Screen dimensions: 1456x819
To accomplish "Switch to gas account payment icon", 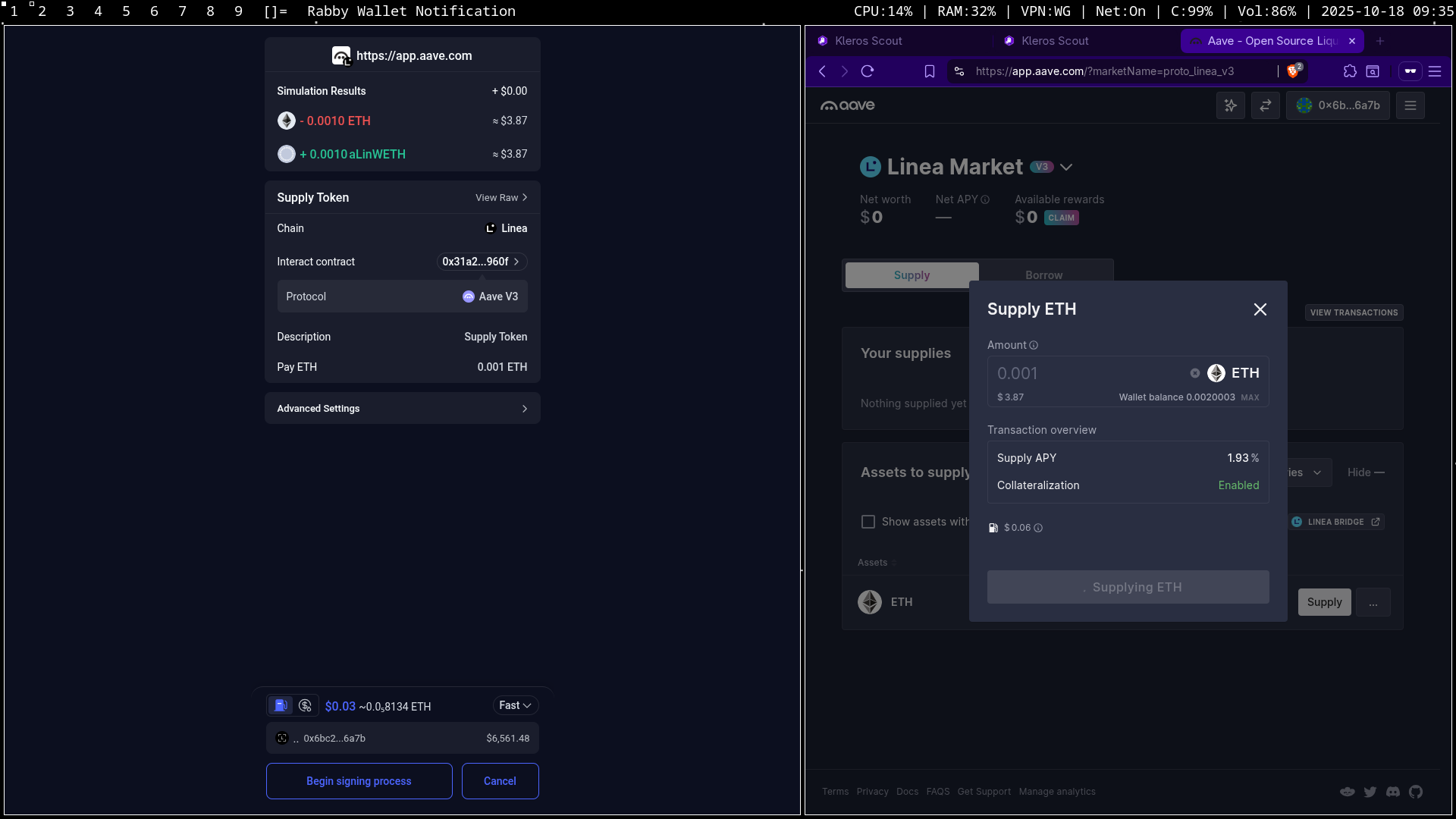I will (x=305, y=706).
